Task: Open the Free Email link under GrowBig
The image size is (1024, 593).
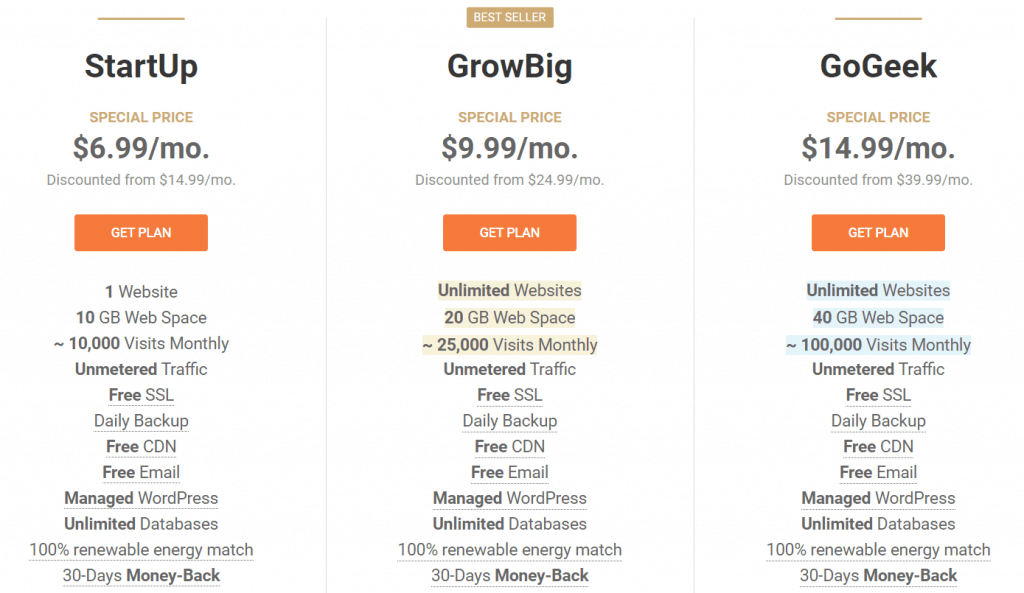Action: 509,472
